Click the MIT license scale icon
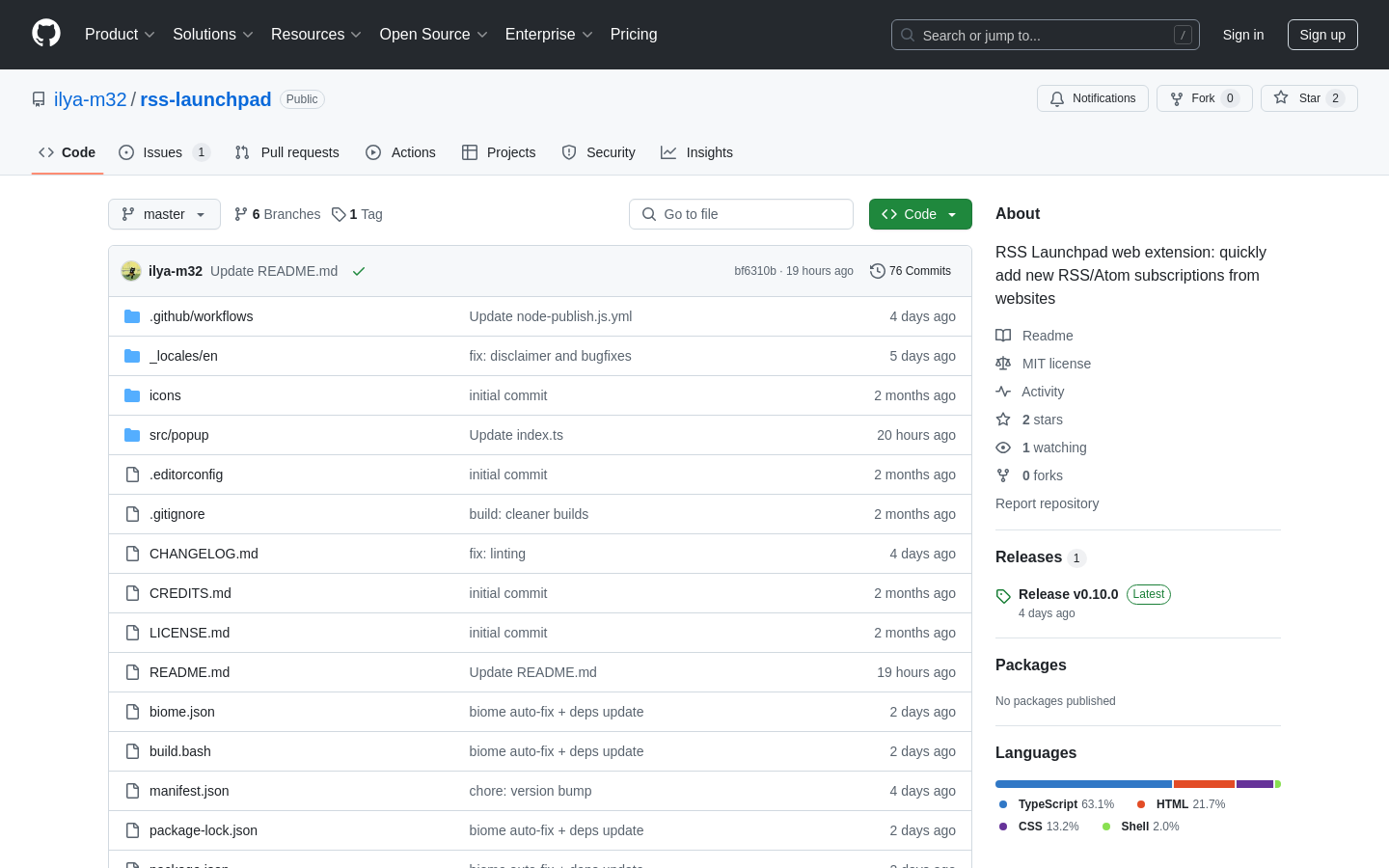Viewport: 1389px width, 868px height. tap(1003, 364)
